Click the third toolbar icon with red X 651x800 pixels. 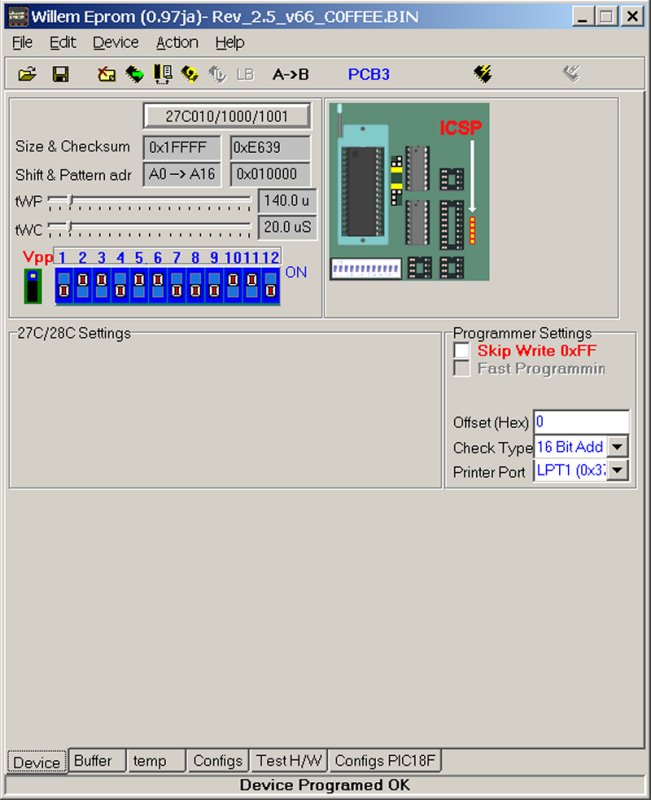(x=106, y=74)
